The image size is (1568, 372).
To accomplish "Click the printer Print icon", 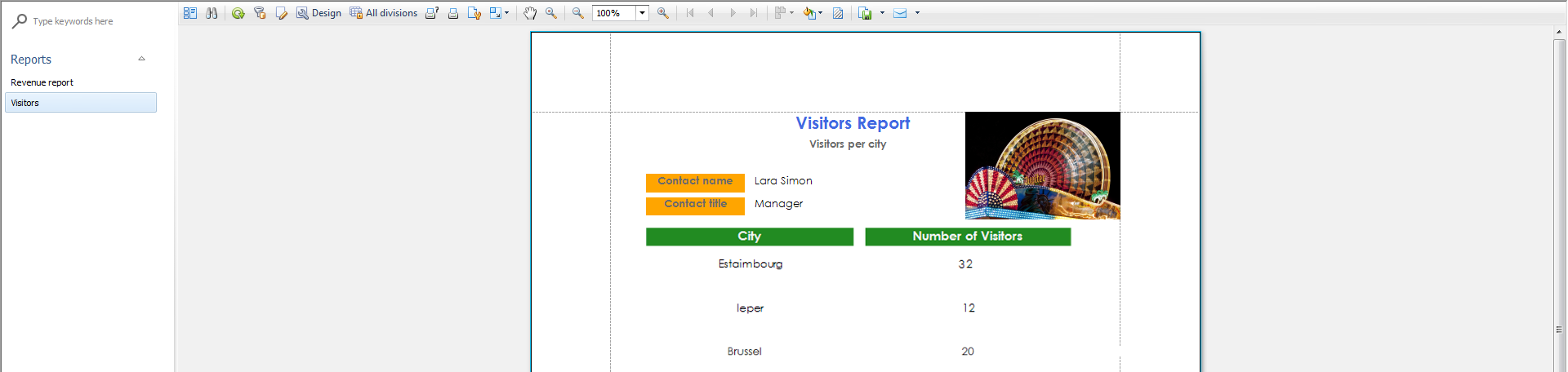I will click(x=452, y=13).
